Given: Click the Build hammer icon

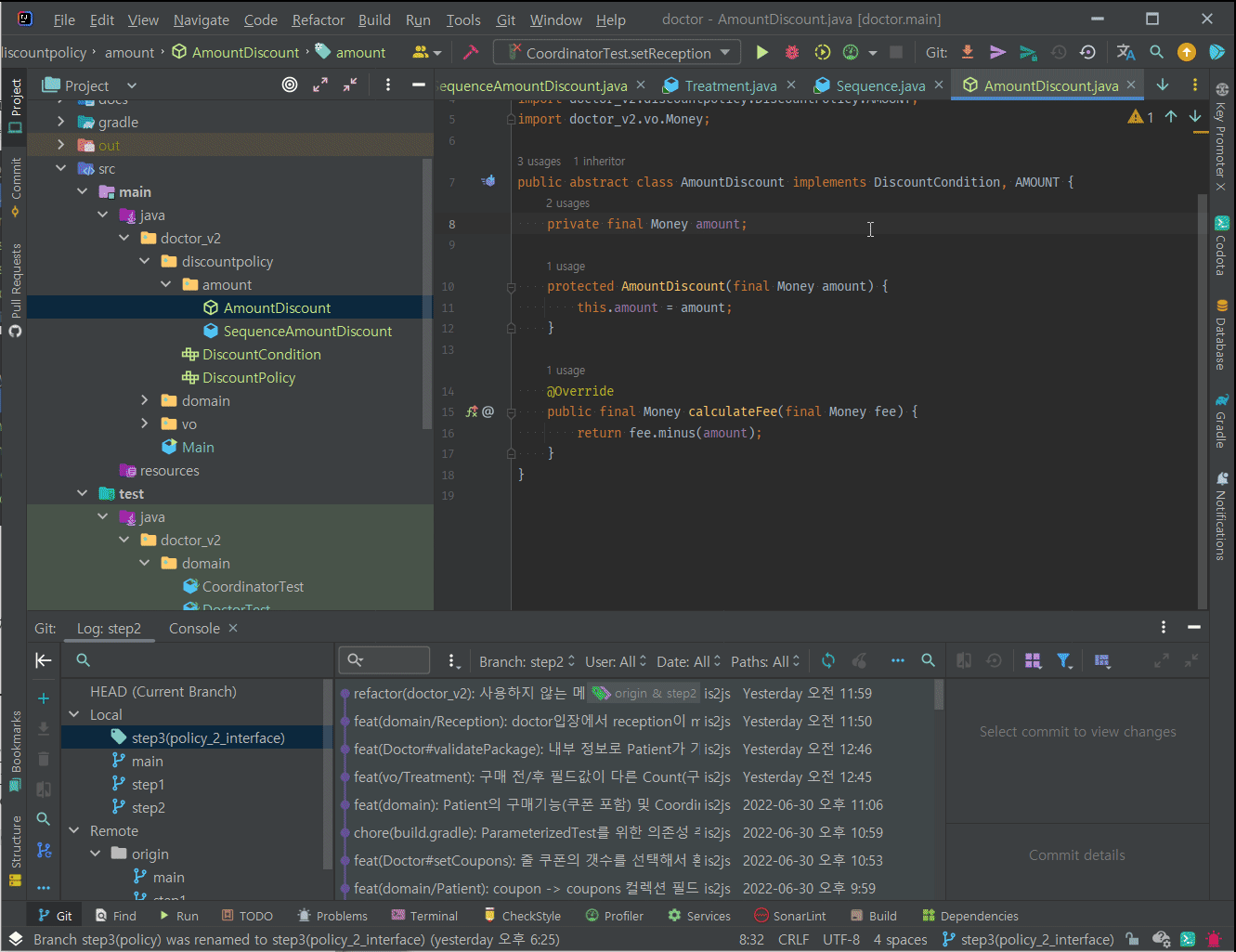Looking at the screenshot, I should [471, 53].
